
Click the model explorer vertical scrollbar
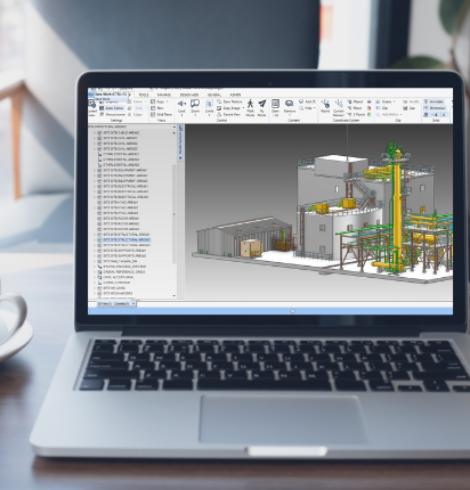point(174,213)
